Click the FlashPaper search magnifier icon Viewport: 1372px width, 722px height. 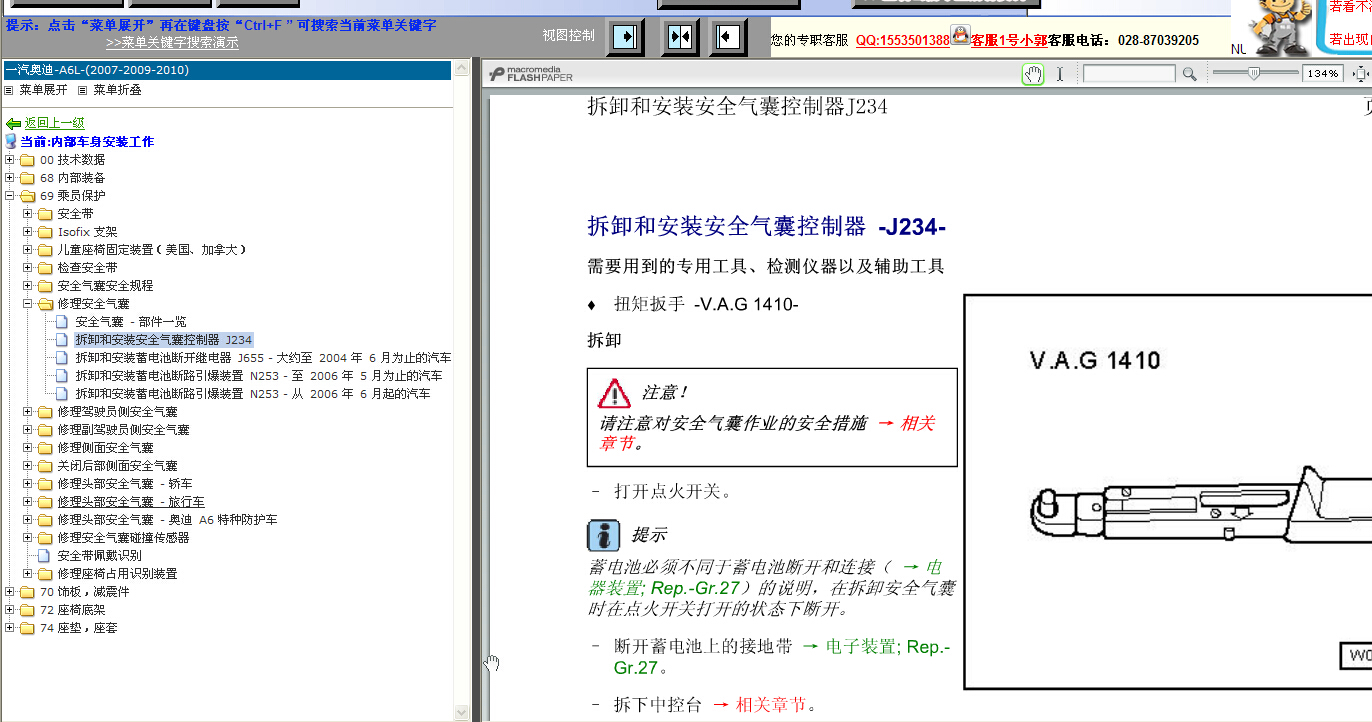1189,74
